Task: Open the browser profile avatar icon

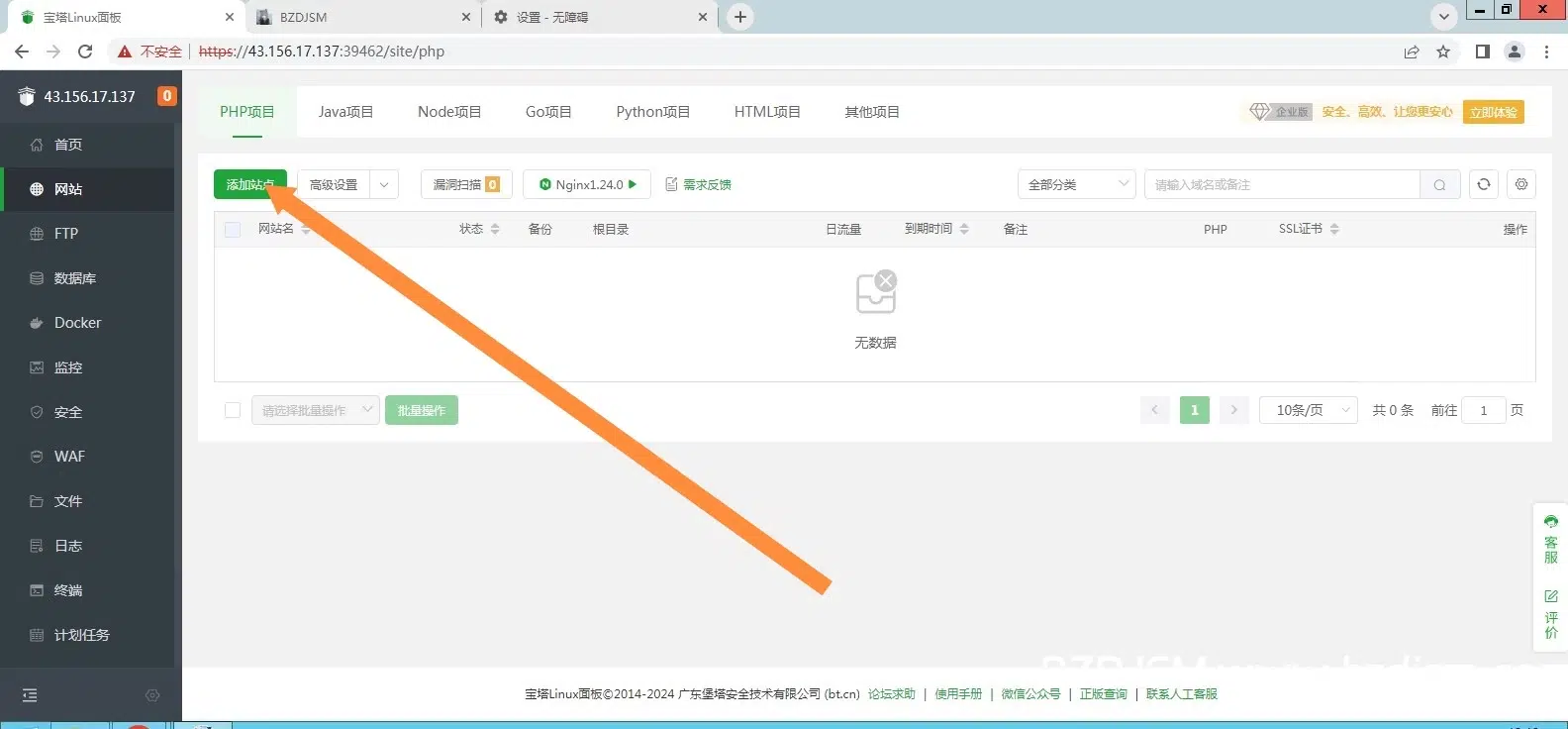Action: [x=1515, y=52]
